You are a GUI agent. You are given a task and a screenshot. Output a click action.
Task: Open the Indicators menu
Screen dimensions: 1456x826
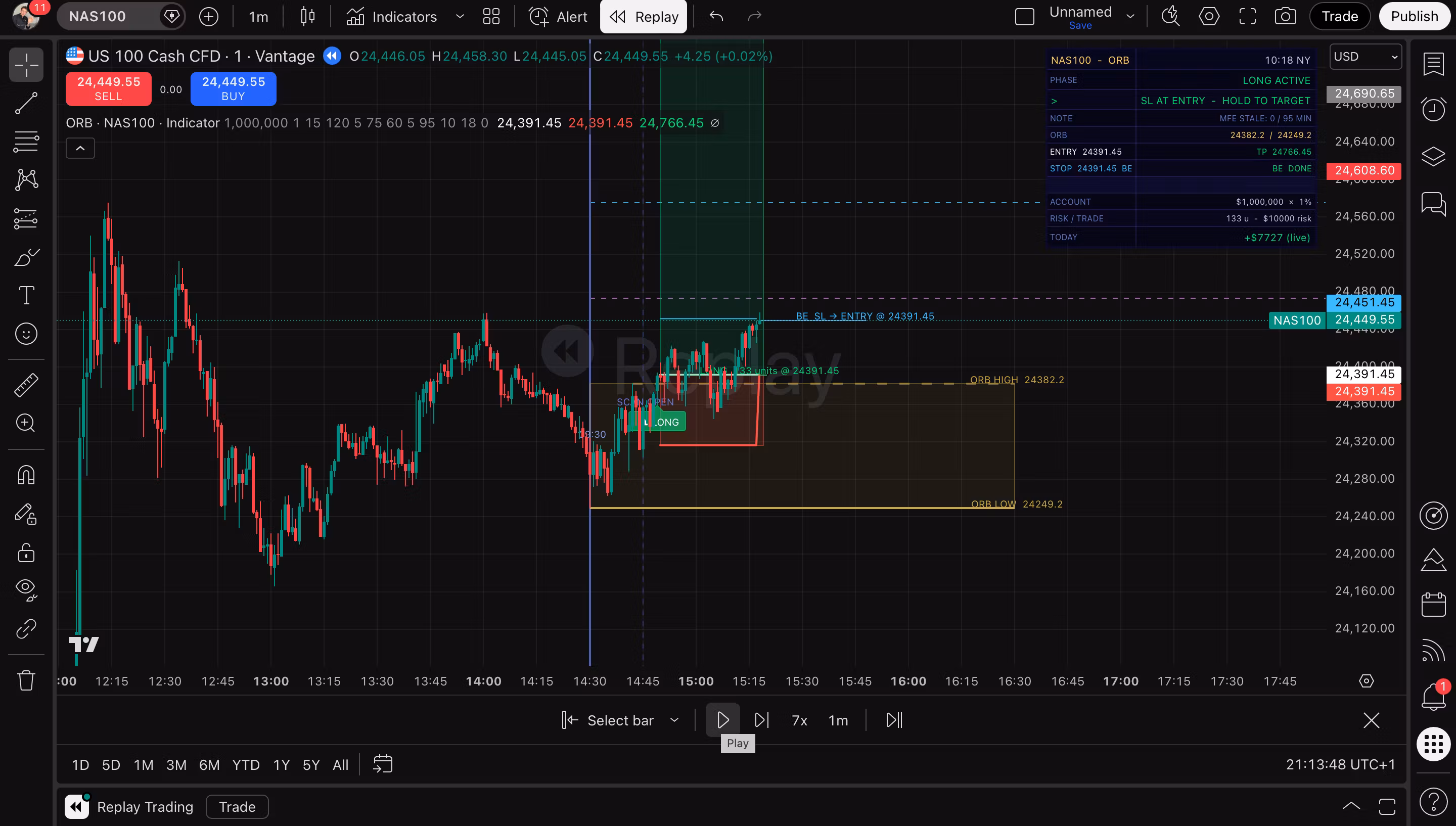392,17
